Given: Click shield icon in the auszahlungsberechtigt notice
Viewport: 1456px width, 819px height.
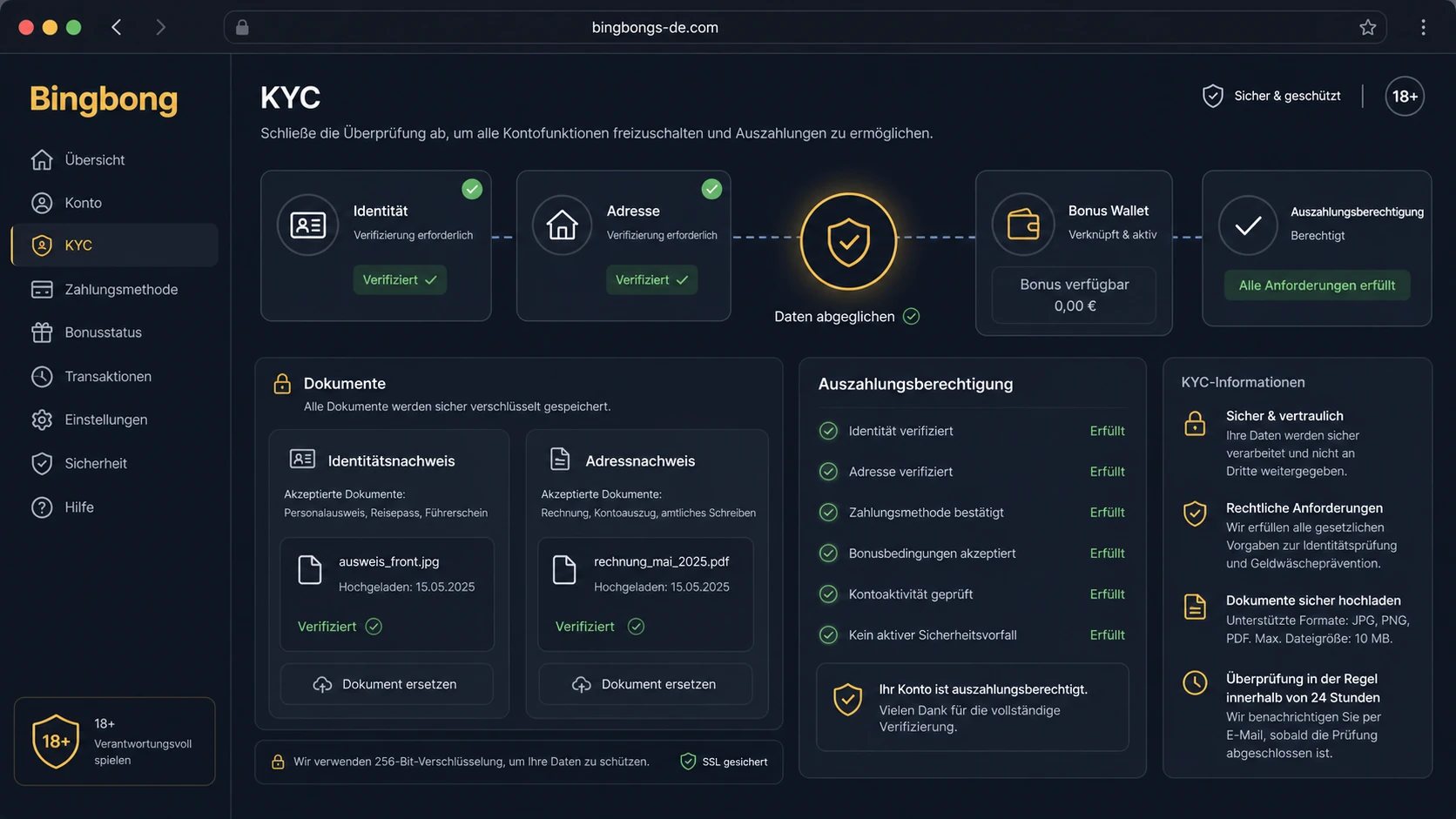Looking at the screenshot, I should pyautogui.click(x=847, y=700).
